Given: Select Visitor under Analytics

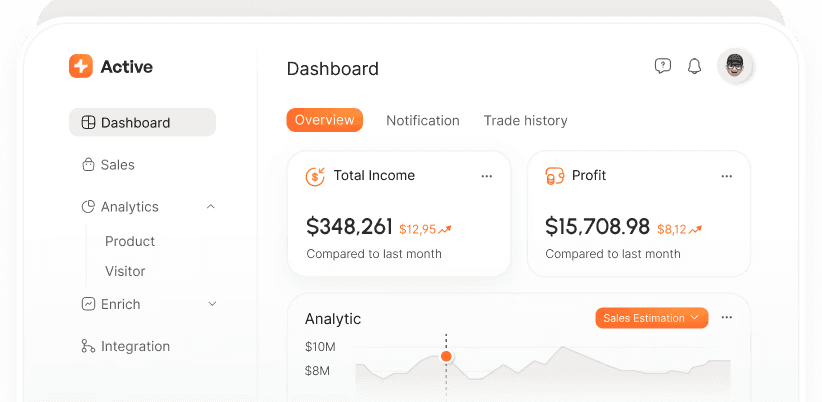Looking at the screenshot, I should (125, 271).
